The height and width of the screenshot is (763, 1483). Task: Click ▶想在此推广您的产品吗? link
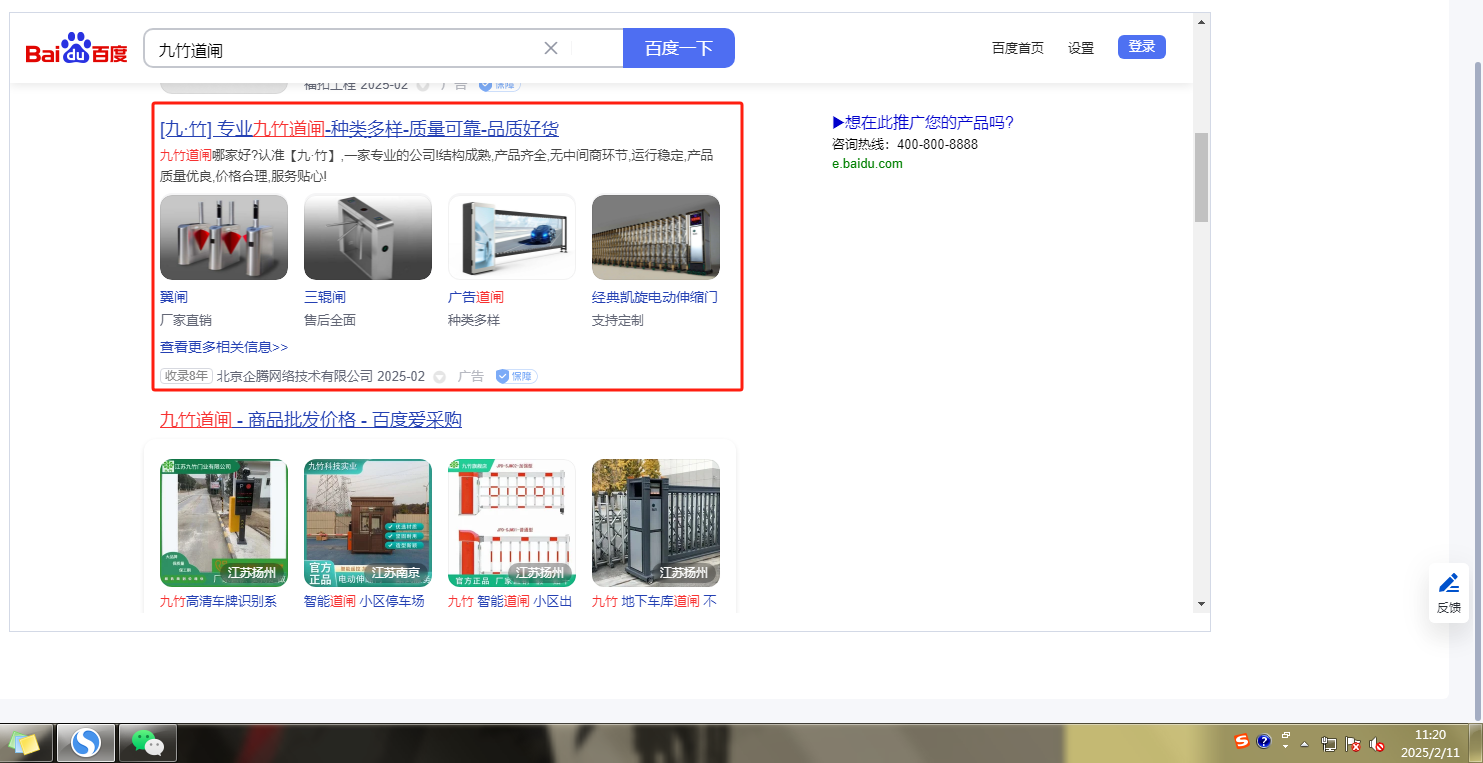pyautogui.click(x=923, y=123)
